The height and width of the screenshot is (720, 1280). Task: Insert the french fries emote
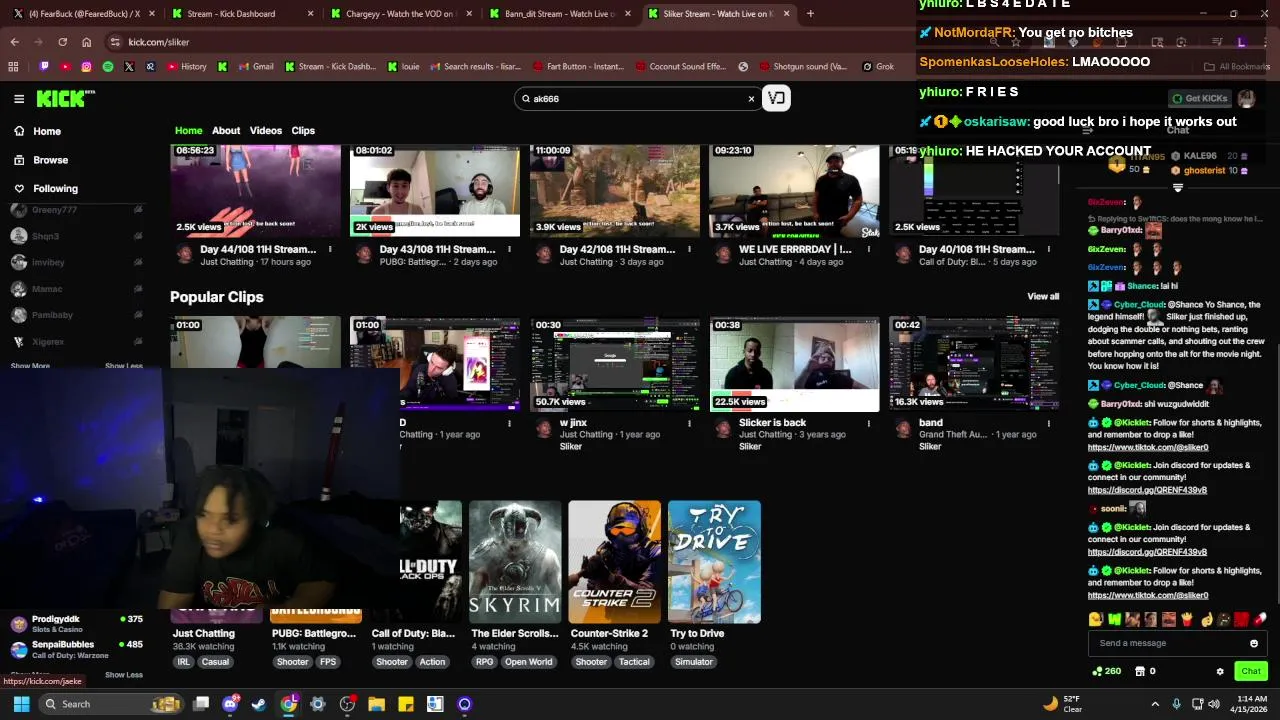click(x=1187, y=619)
